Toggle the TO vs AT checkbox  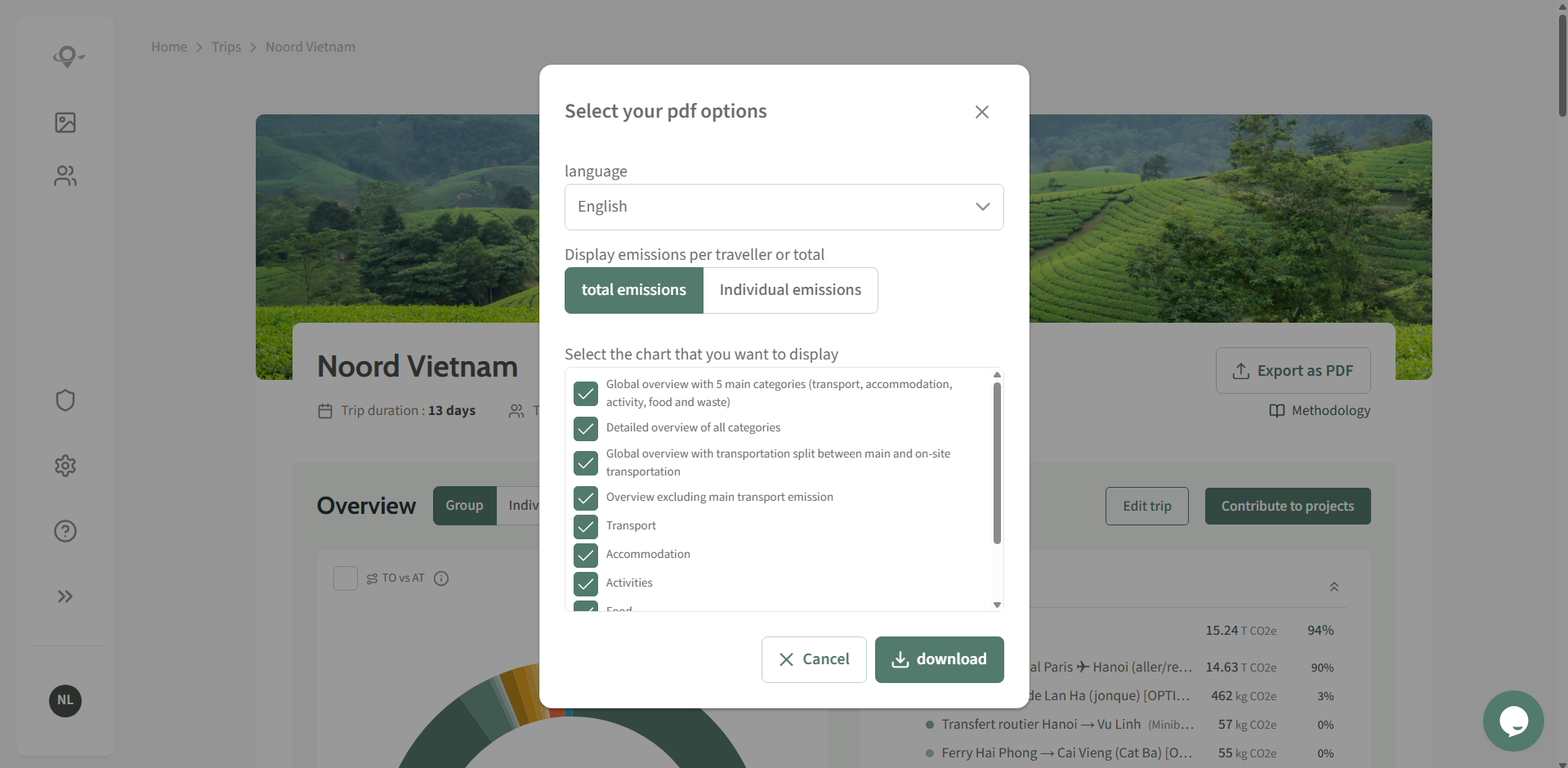click(346, 578)
